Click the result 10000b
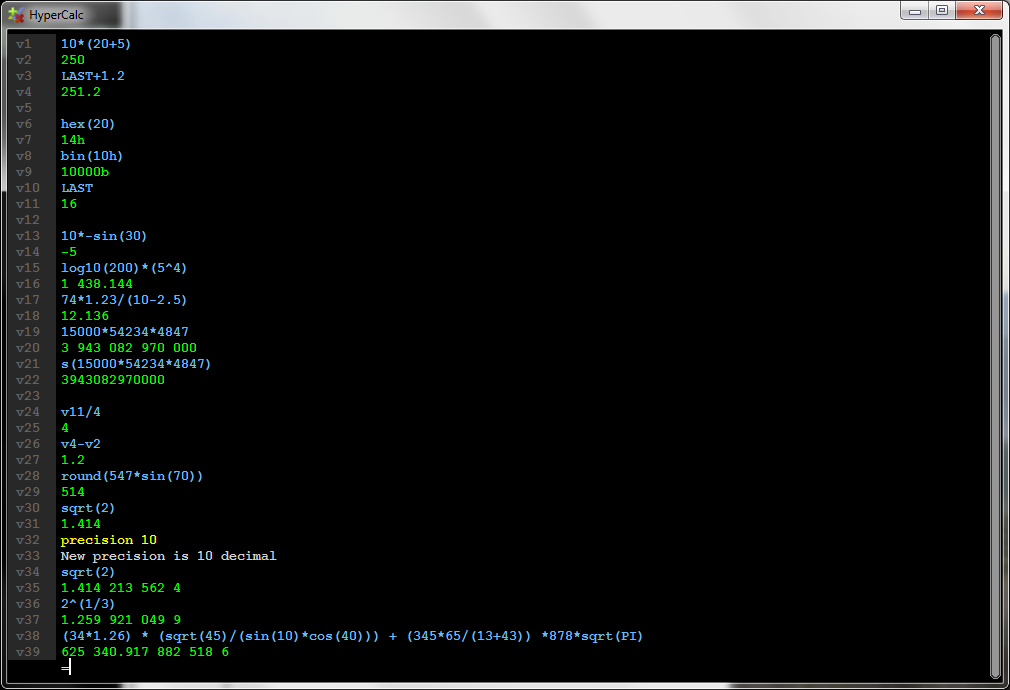The height and width of the screenshot is (690, 1010). point(85,172)
